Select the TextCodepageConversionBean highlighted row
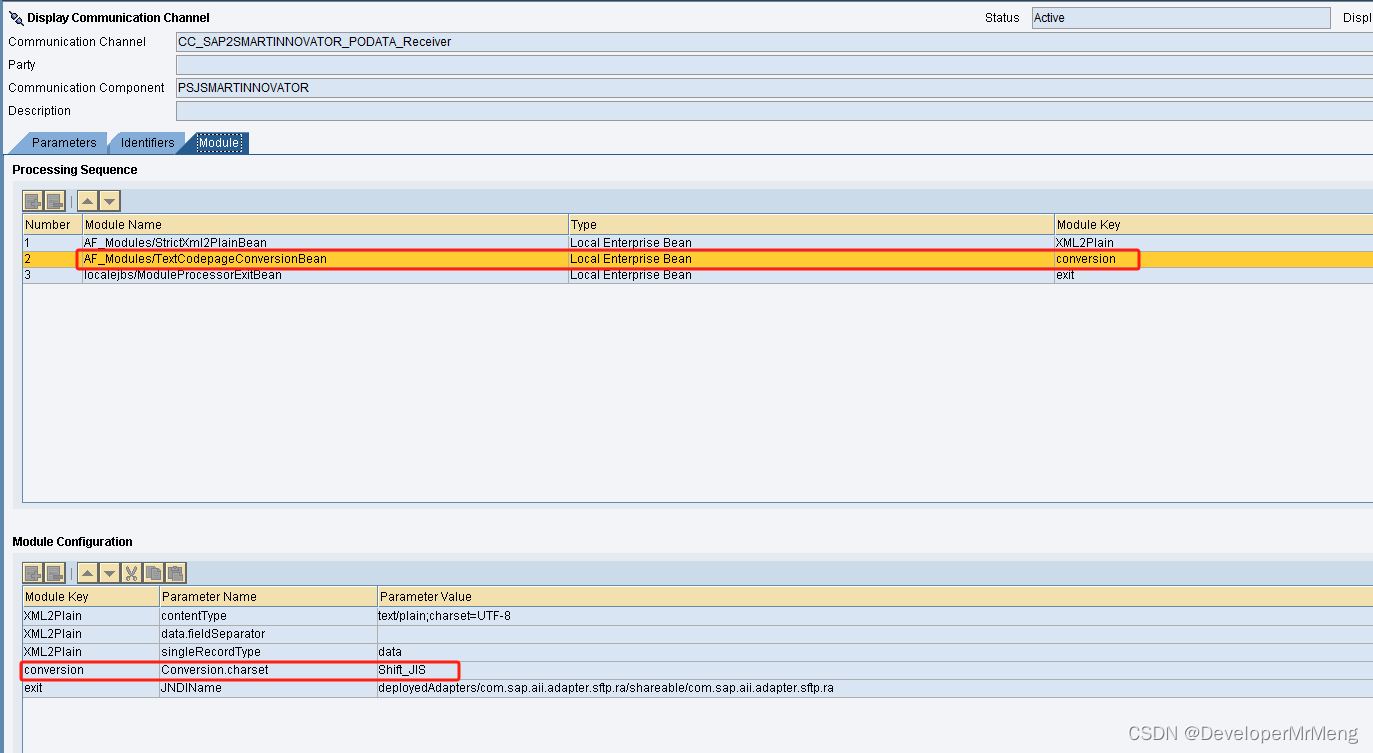 (x=300, y=258)
